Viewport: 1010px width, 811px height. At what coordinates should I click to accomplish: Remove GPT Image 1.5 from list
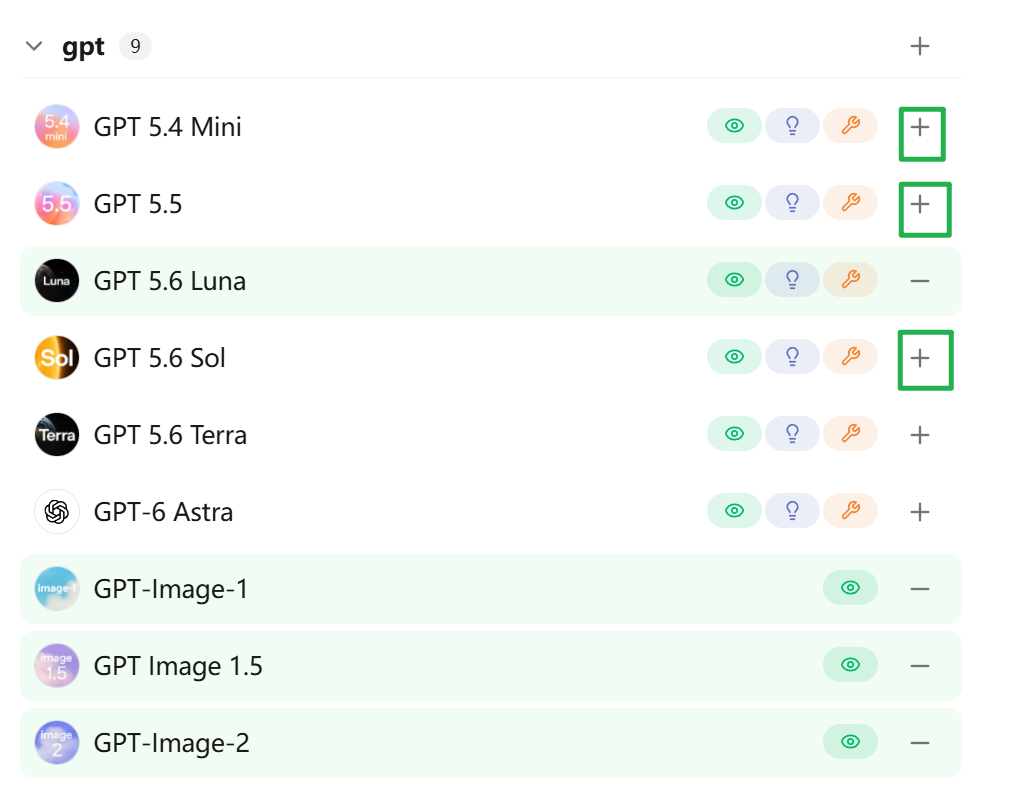[919, 666]
